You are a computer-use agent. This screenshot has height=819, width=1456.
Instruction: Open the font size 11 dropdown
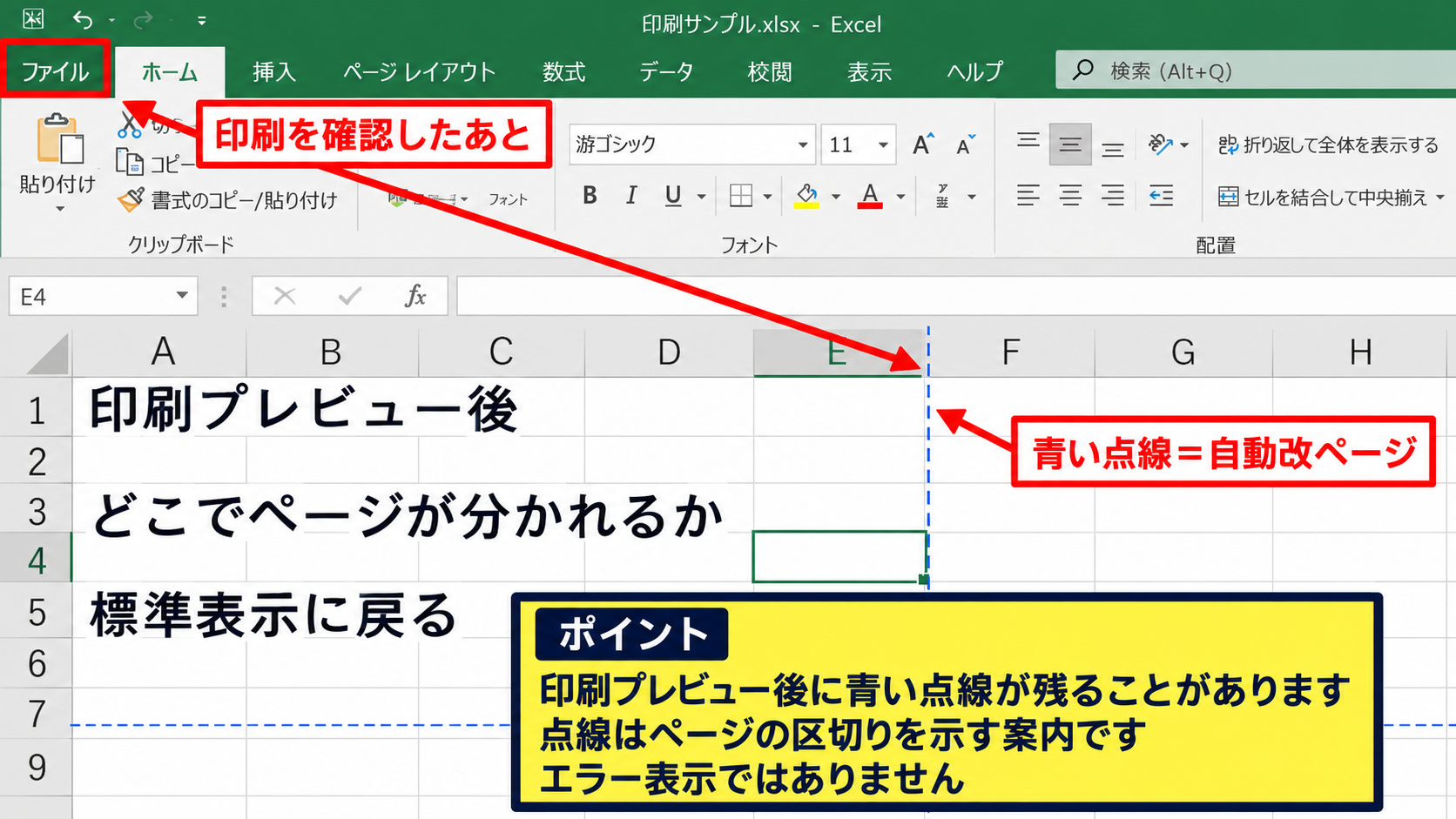[x=883, y=144]
